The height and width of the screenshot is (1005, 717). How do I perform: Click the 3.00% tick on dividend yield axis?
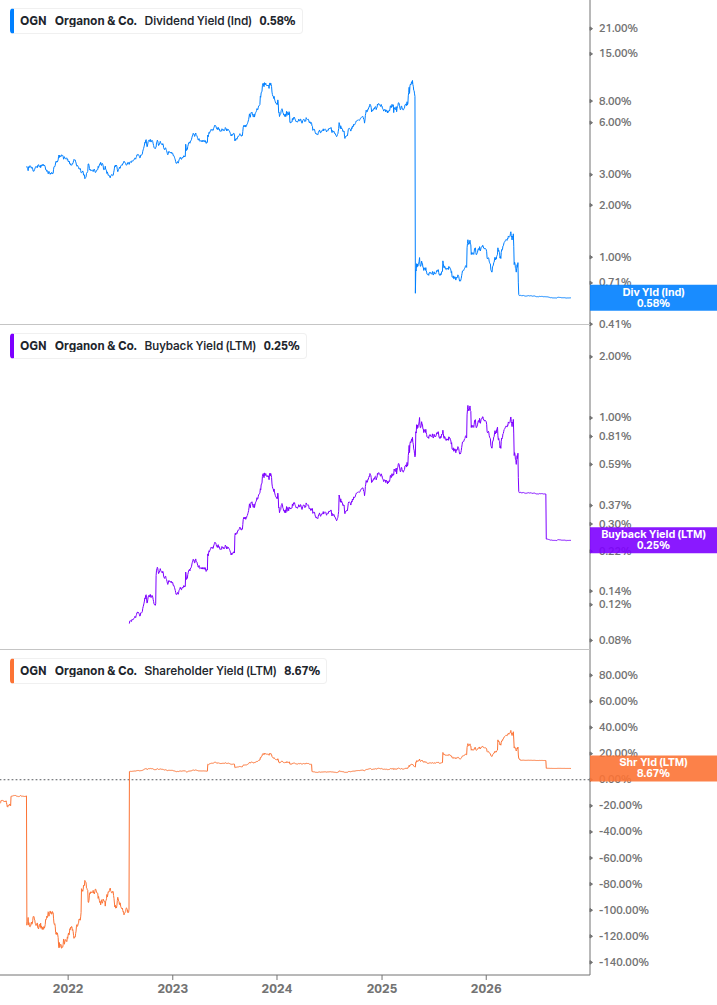[x=615, y=174]
